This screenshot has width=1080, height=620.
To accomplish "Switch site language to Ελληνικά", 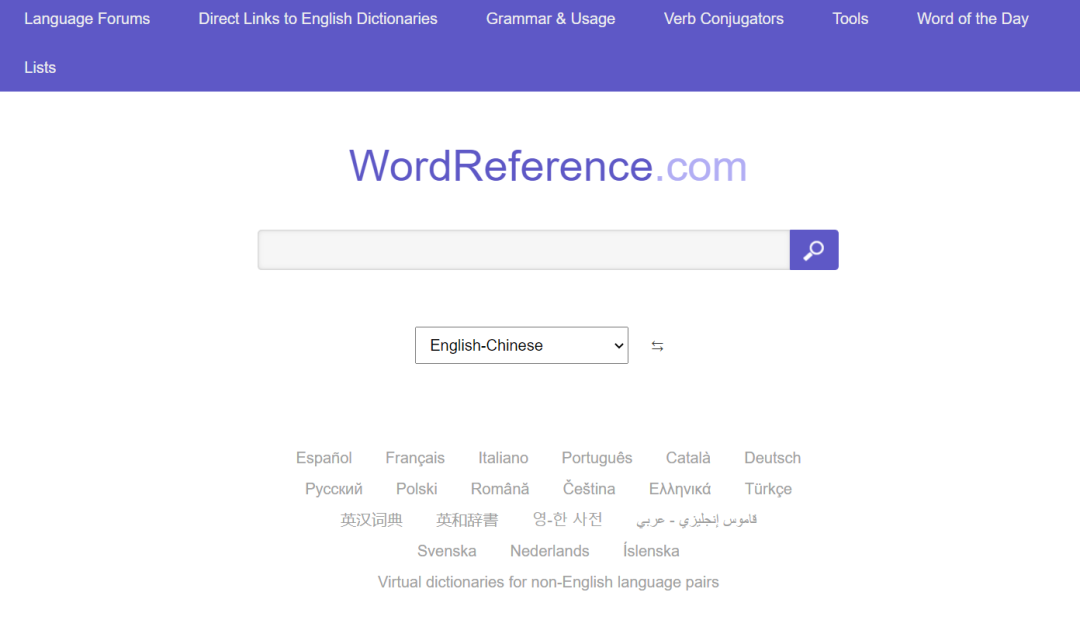I will point(679,489).
